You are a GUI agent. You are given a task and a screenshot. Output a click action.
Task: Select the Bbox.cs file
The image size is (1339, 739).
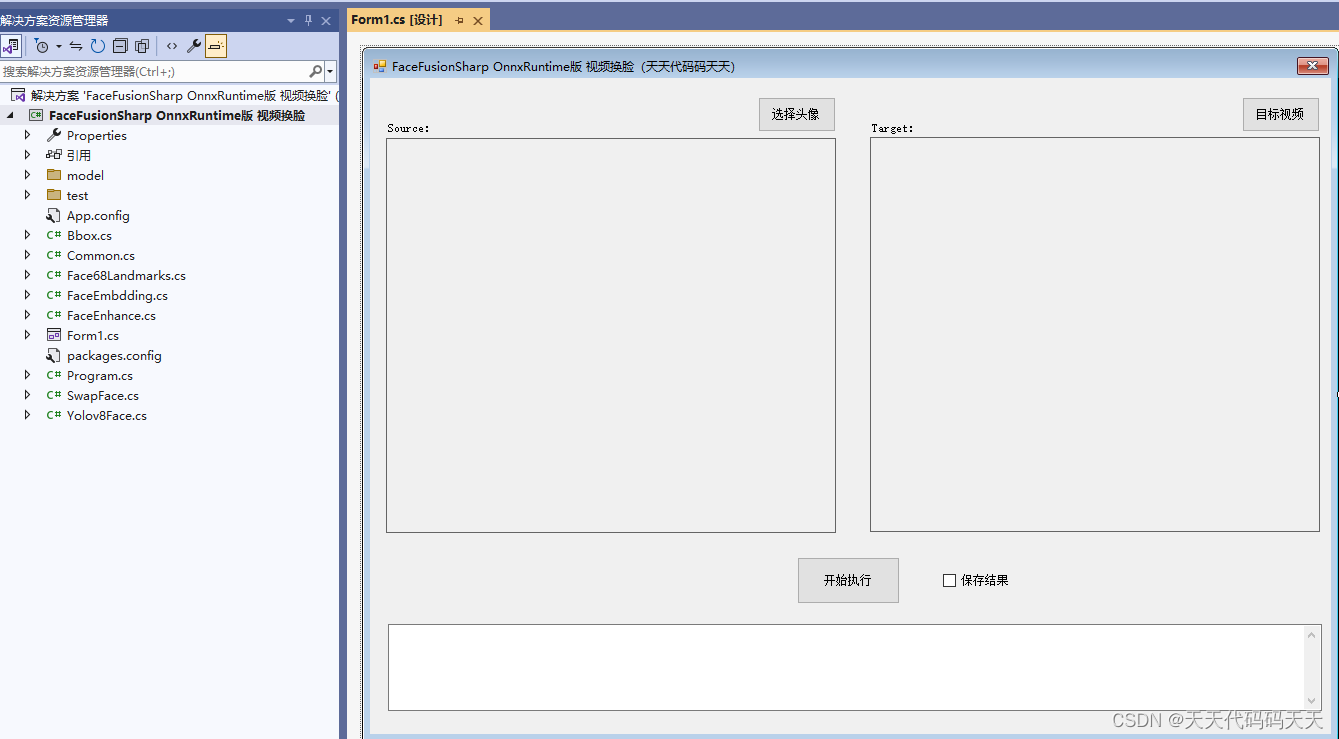click(x=89, y=235)
